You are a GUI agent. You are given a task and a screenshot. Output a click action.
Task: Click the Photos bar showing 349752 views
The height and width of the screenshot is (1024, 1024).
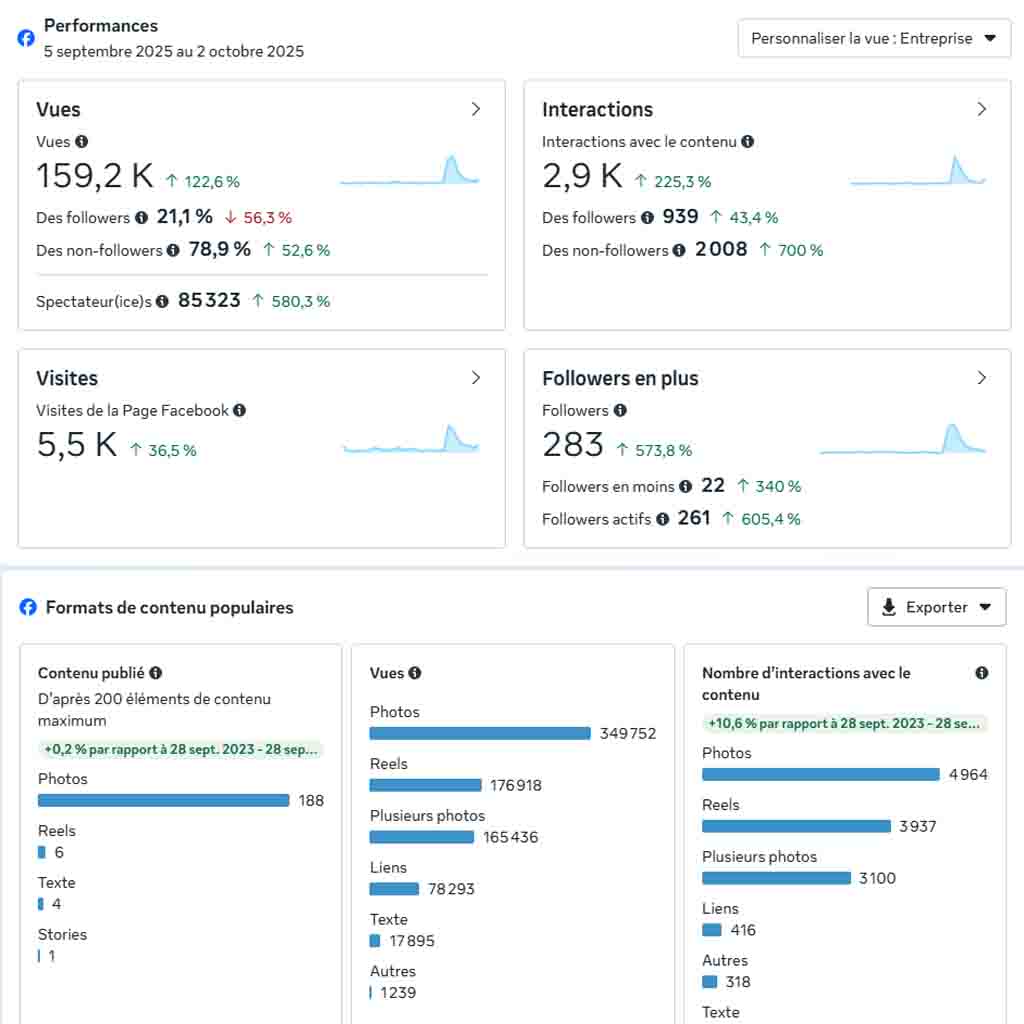pos(480,733)
